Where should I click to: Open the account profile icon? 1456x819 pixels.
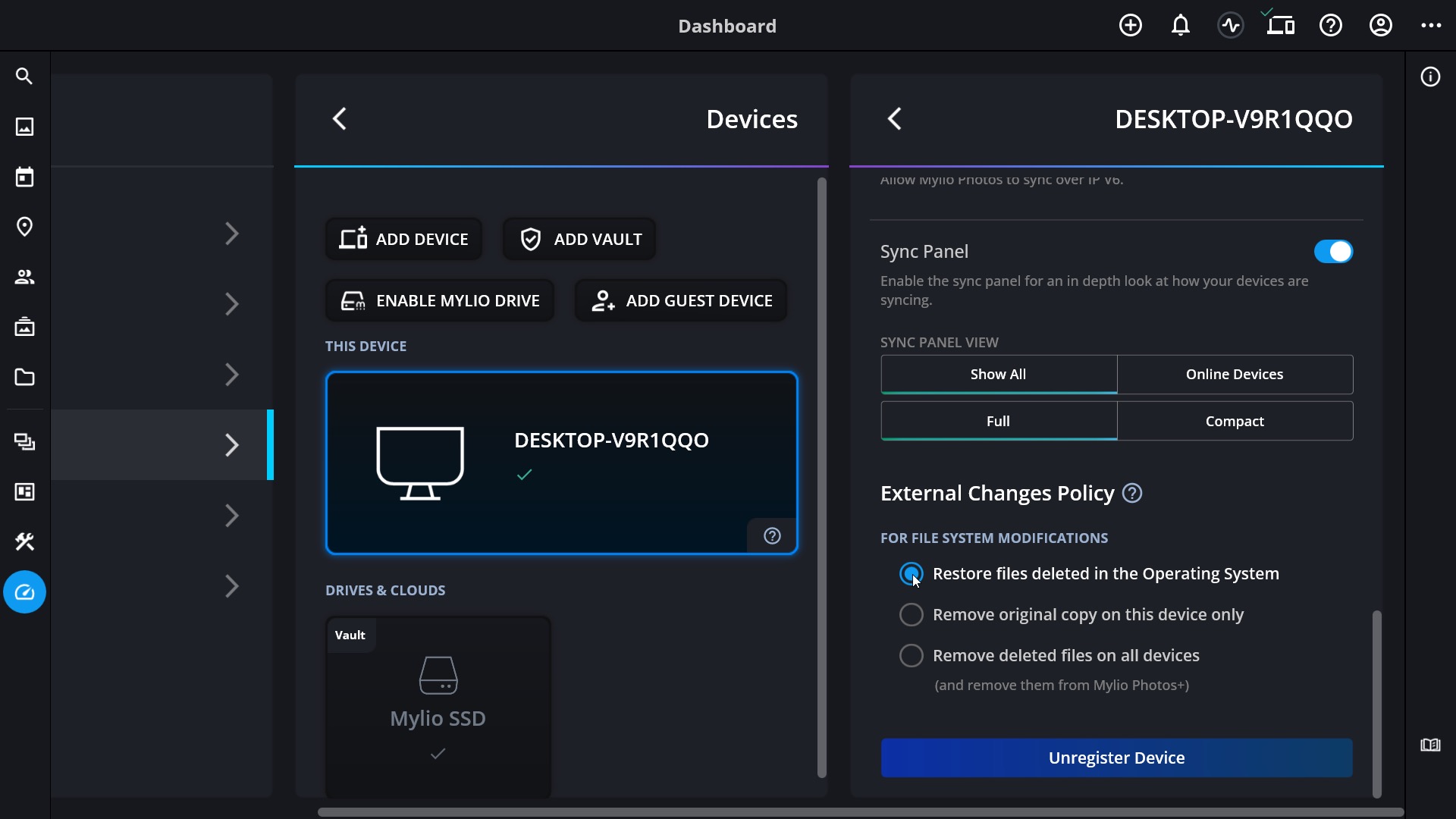(1380, 26)
